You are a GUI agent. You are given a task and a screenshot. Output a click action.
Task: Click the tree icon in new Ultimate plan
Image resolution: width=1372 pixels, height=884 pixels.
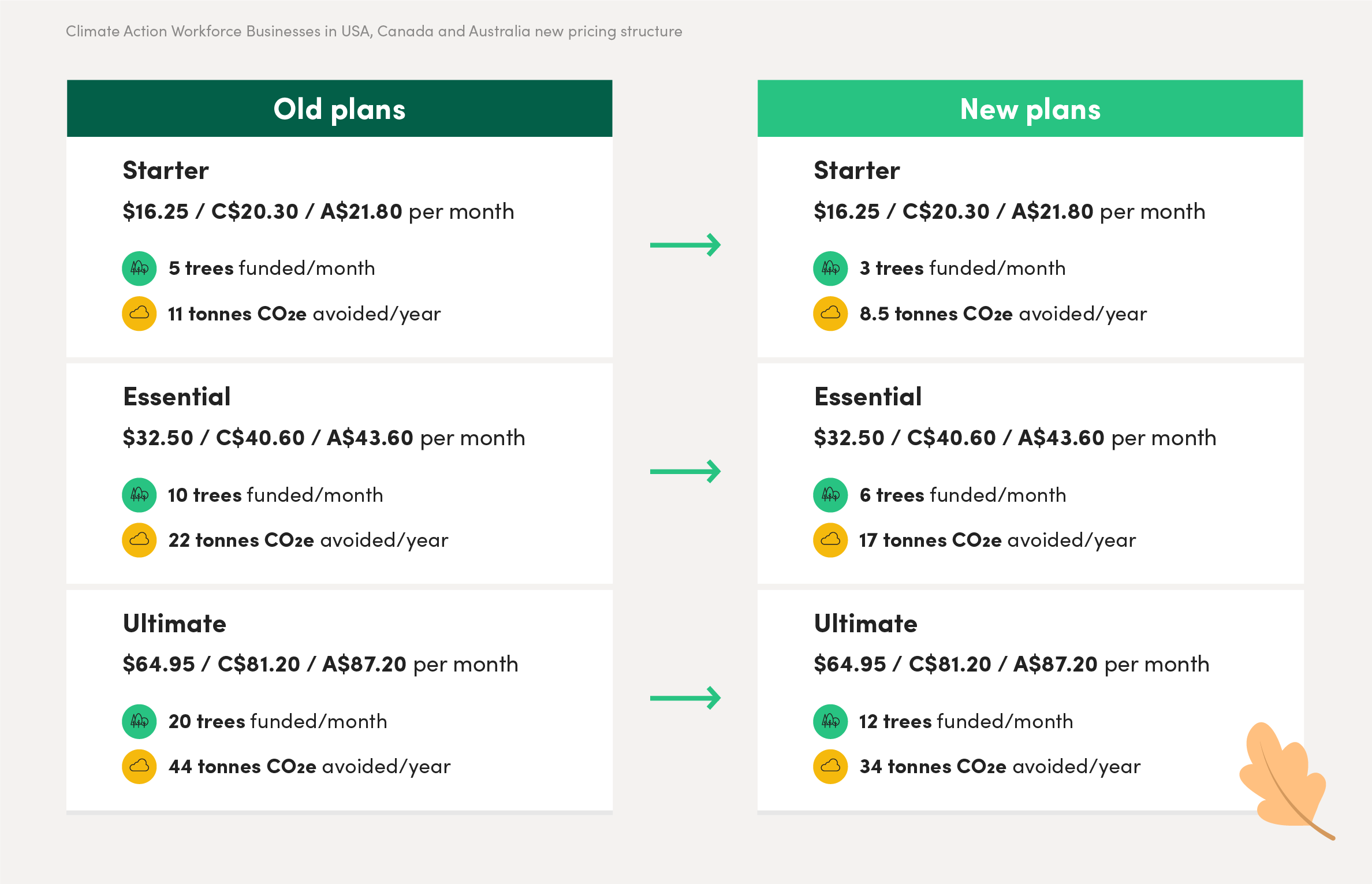(x=830, y=721)
